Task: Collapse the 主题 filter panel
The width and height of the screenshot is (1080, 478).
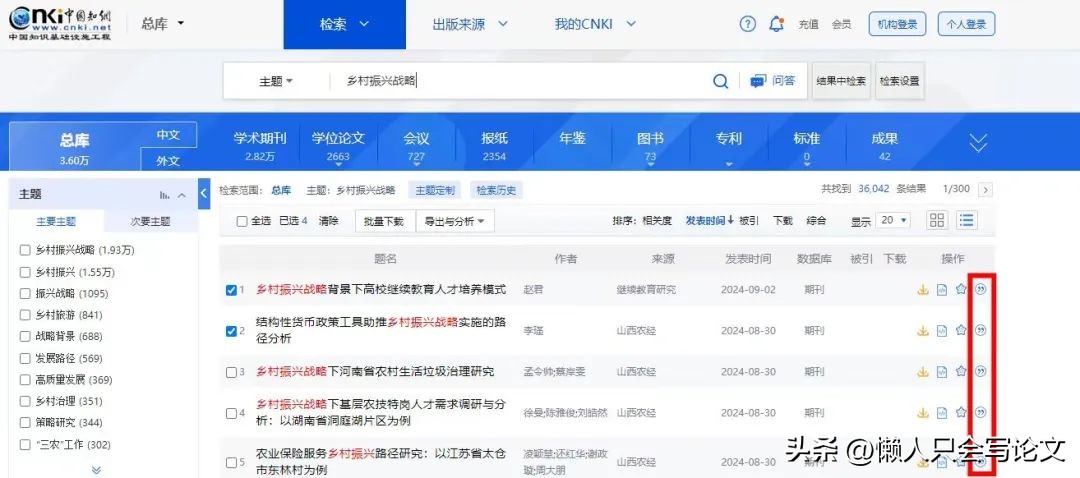Action: [x=182, y=196]
